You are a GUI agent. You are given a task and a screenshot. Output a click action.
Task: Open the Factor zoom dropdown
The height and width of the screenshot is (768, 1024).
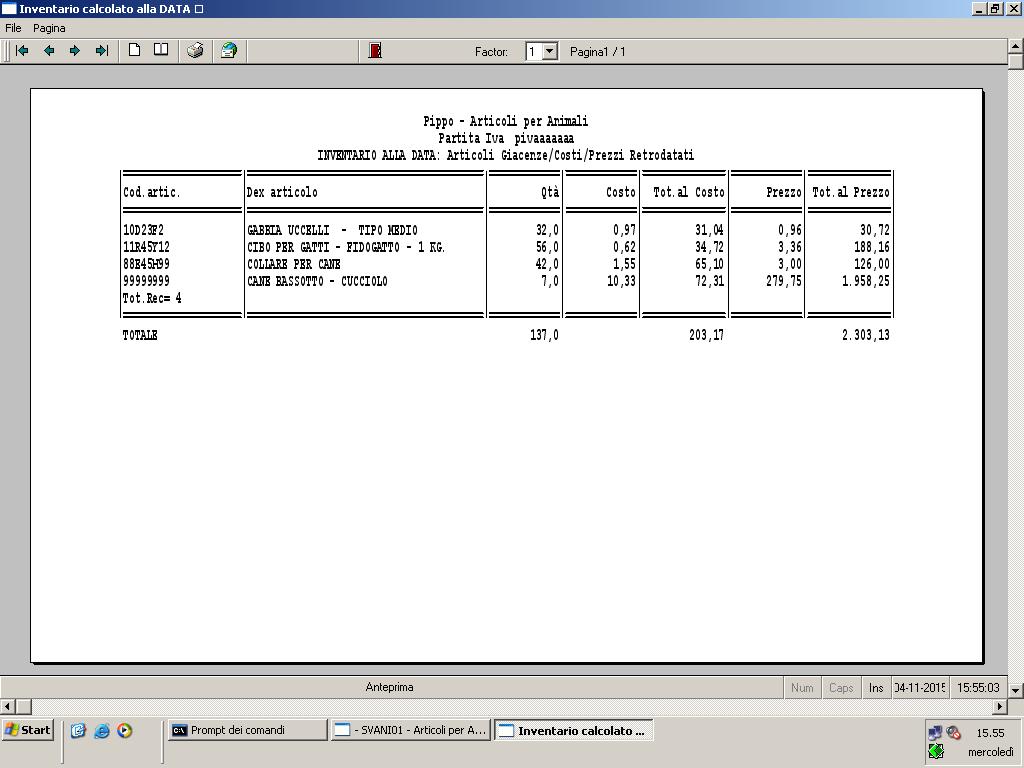click(549, 51)
